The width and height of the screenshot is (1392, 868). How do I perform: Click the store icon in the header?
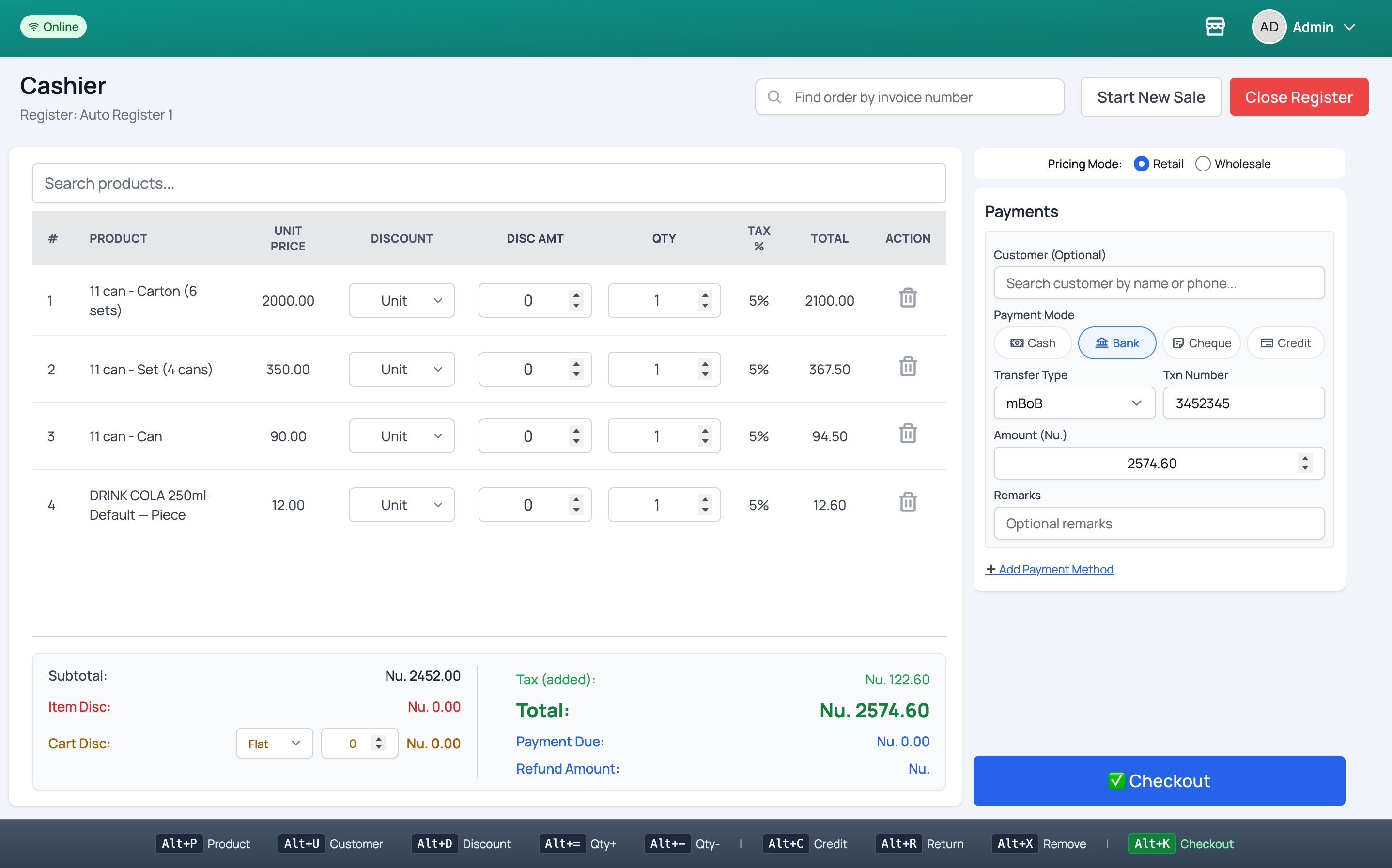1215,27
